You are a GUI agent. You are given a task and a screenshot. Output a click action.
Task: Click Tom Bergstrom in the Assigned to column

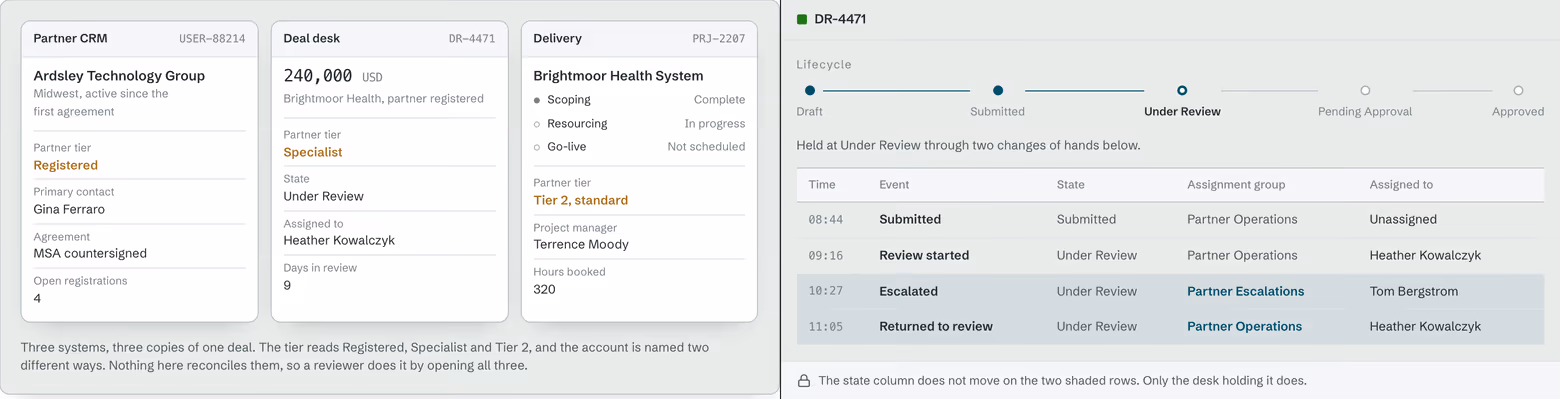click(1414, 291)
